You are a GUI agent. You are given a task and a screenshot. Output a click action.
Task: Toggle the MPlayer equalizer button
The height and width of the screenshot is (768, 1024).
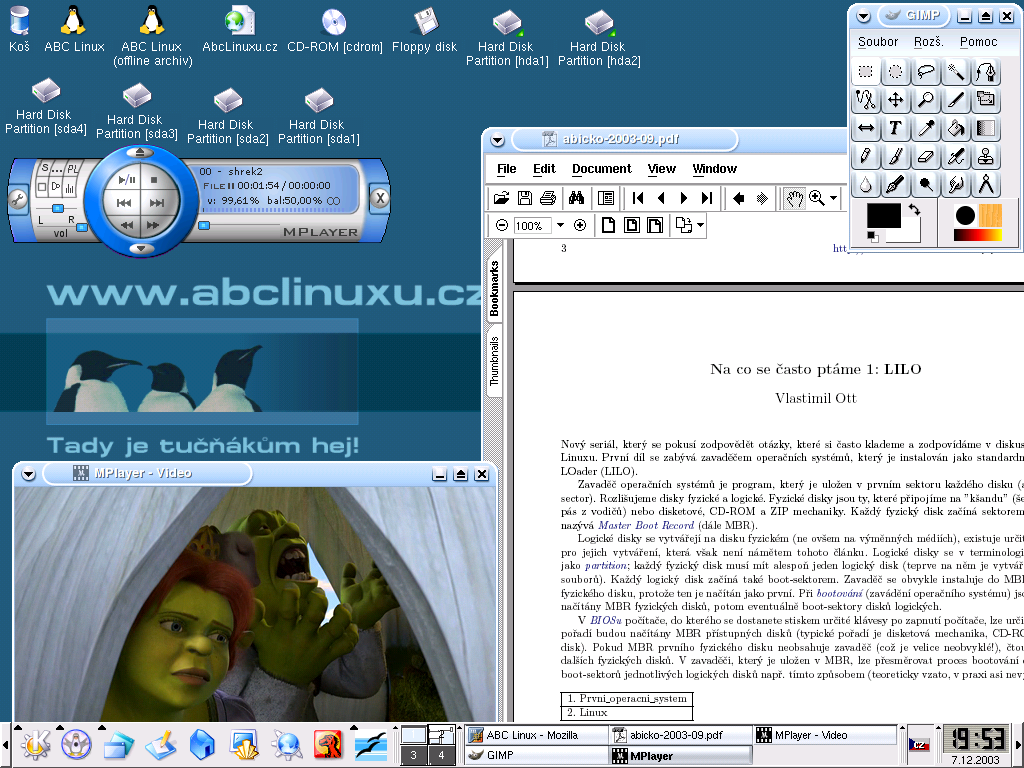tap(72, 187)
